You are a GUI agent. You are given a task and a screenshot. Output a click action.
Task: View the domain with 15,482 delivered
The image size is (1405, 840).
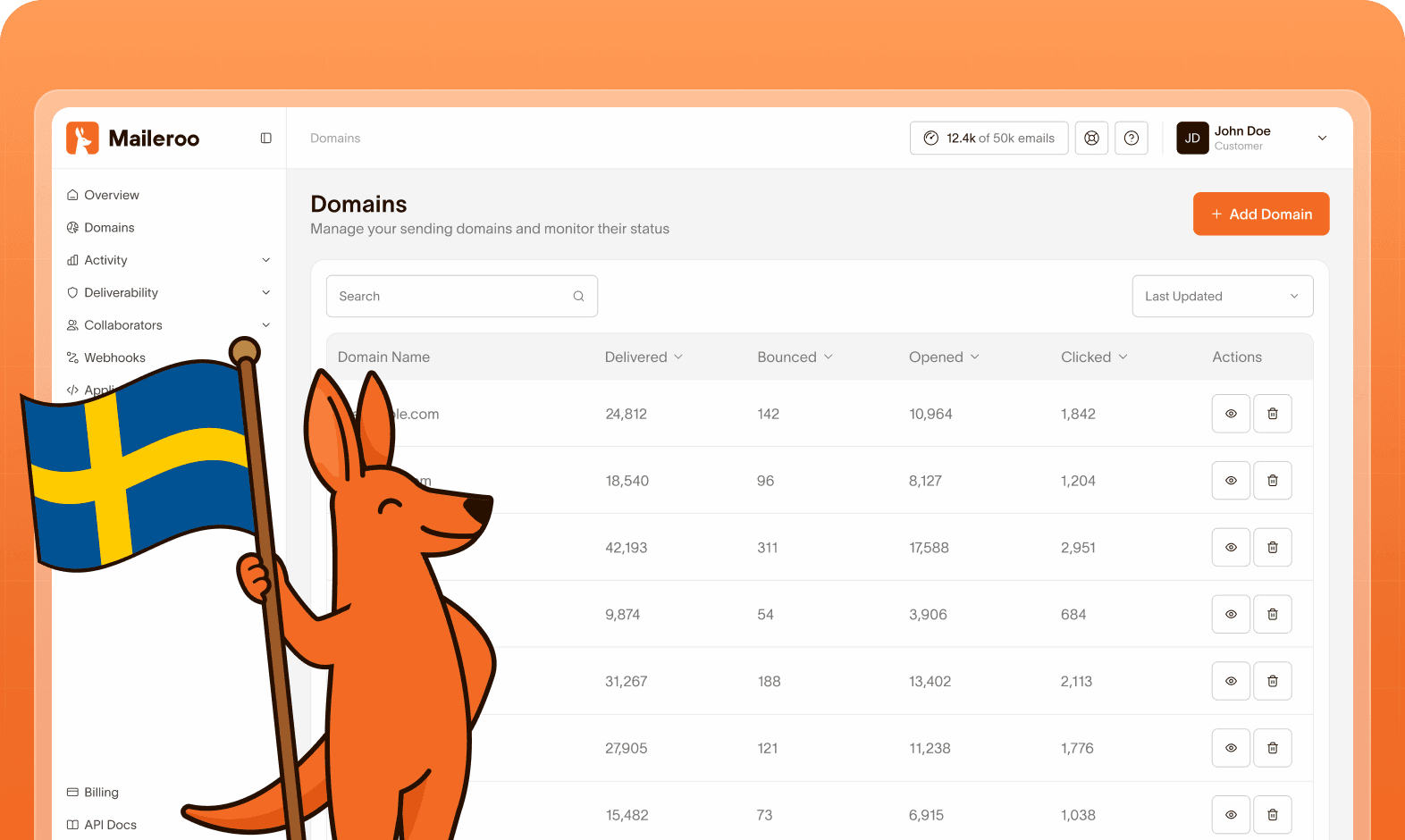[x=1231, y=815]
